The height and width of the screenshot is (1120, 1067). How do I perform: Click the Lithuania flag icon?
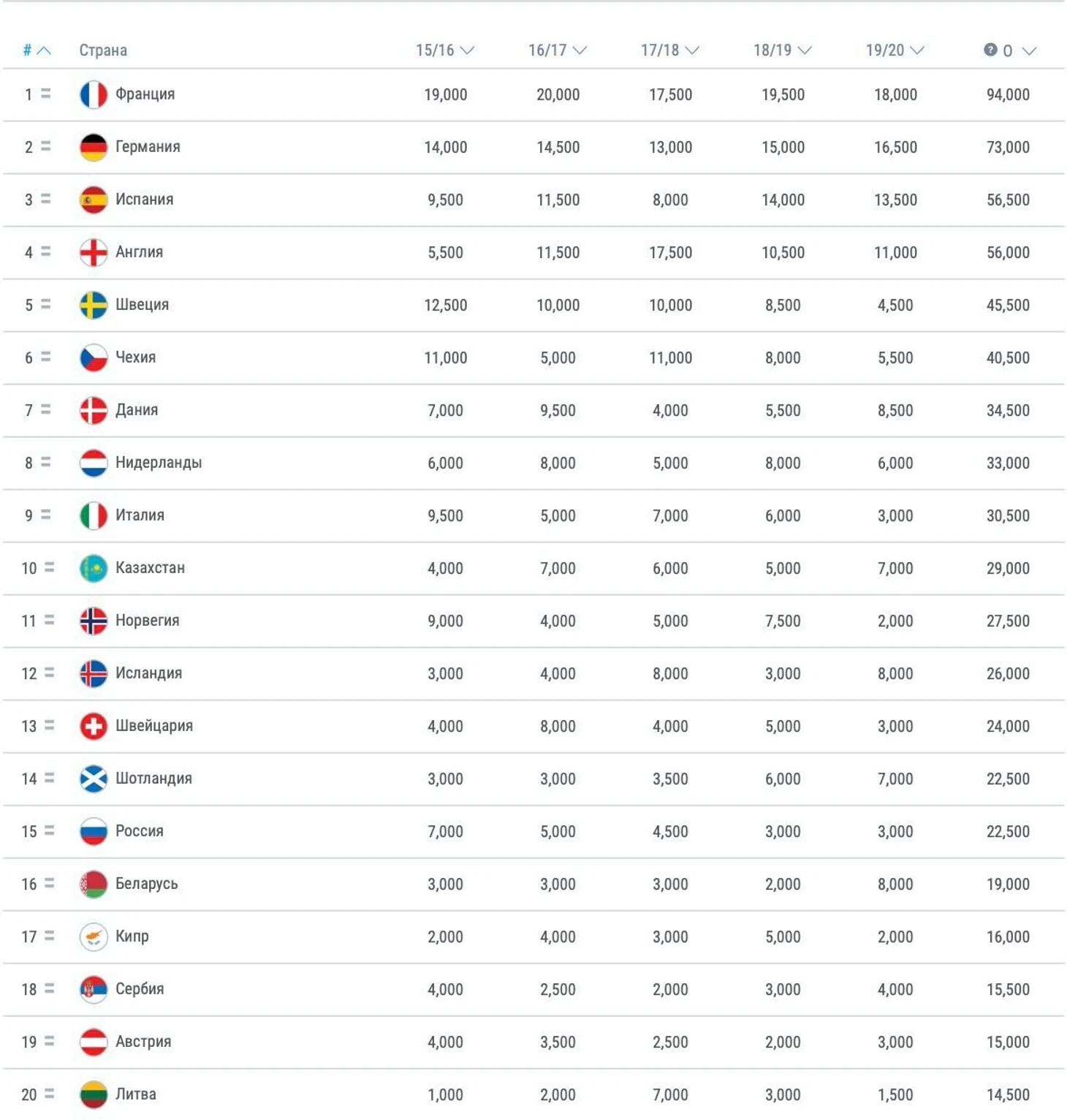click(x=94, y=1094)
